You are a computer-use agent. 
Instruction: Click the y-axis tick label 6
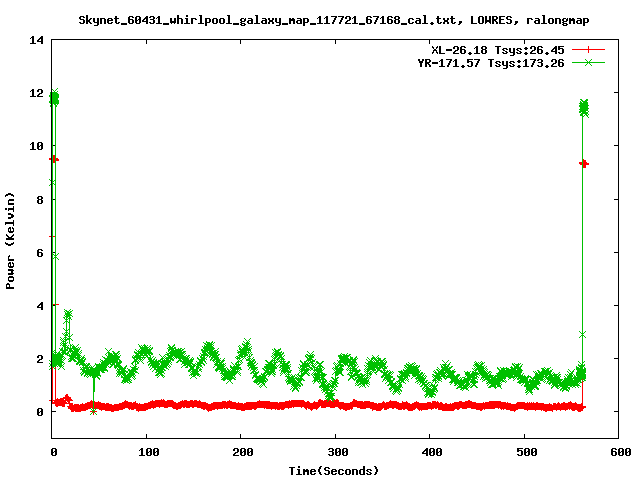(40, 253)
